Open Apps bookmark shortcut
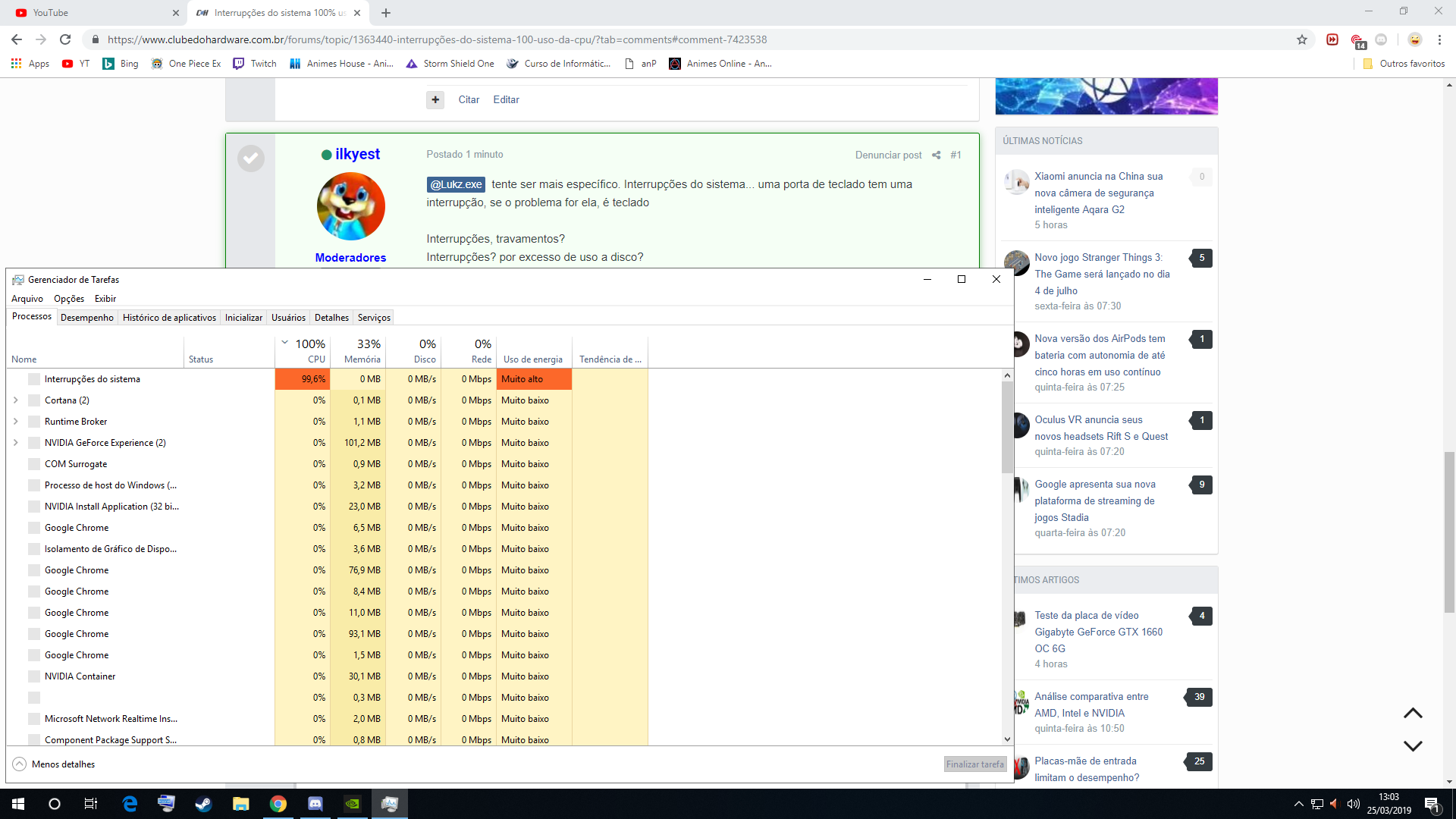 [x=30, y=64]
